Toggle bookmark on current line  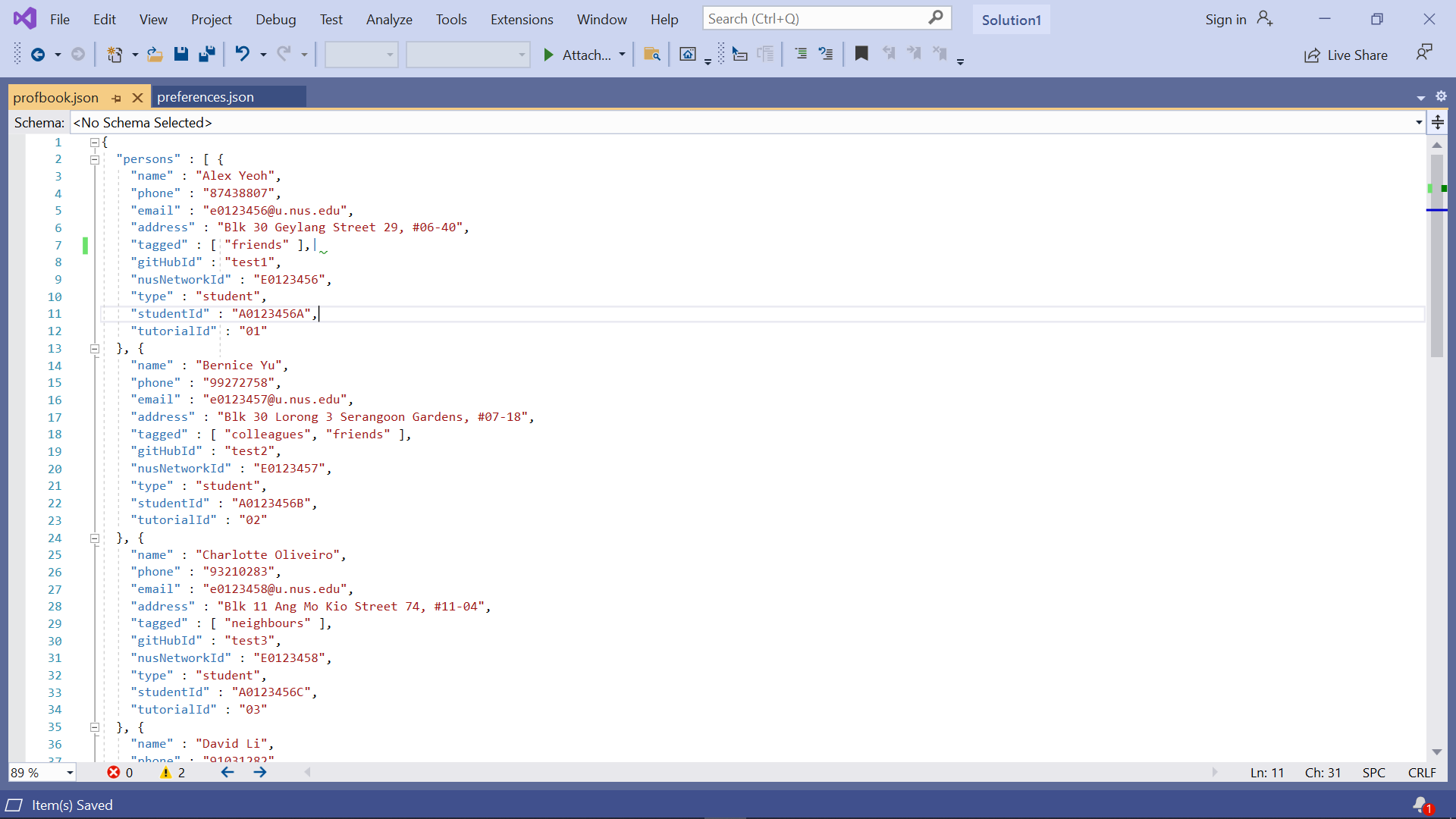click(x=861, y=54)
